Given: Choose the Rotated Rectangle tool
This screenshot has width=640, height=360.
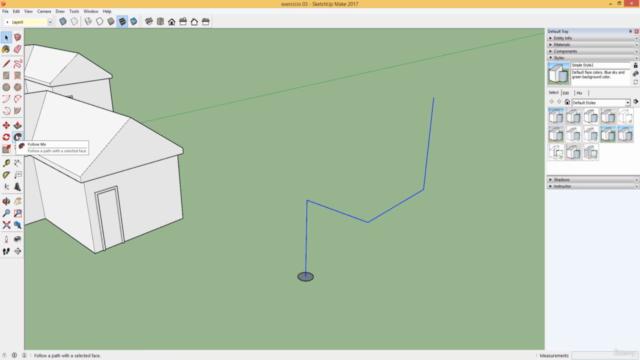Looking at the screenshot, I should pyautogui.click(x=18, y=76).
